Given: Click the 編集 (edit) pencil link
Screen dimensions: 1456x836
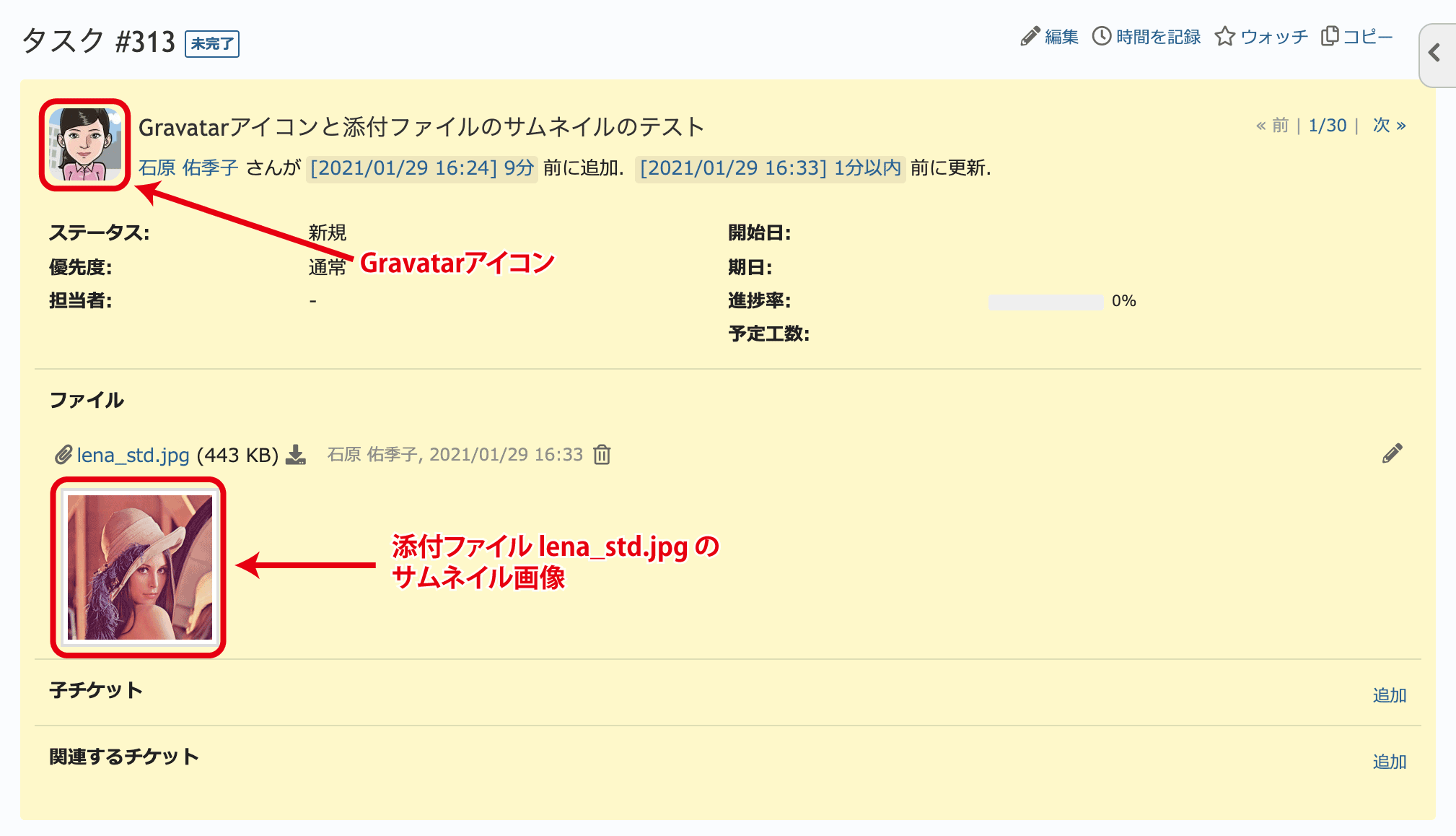Looking at the screenshot, I should pos(1050,36).
